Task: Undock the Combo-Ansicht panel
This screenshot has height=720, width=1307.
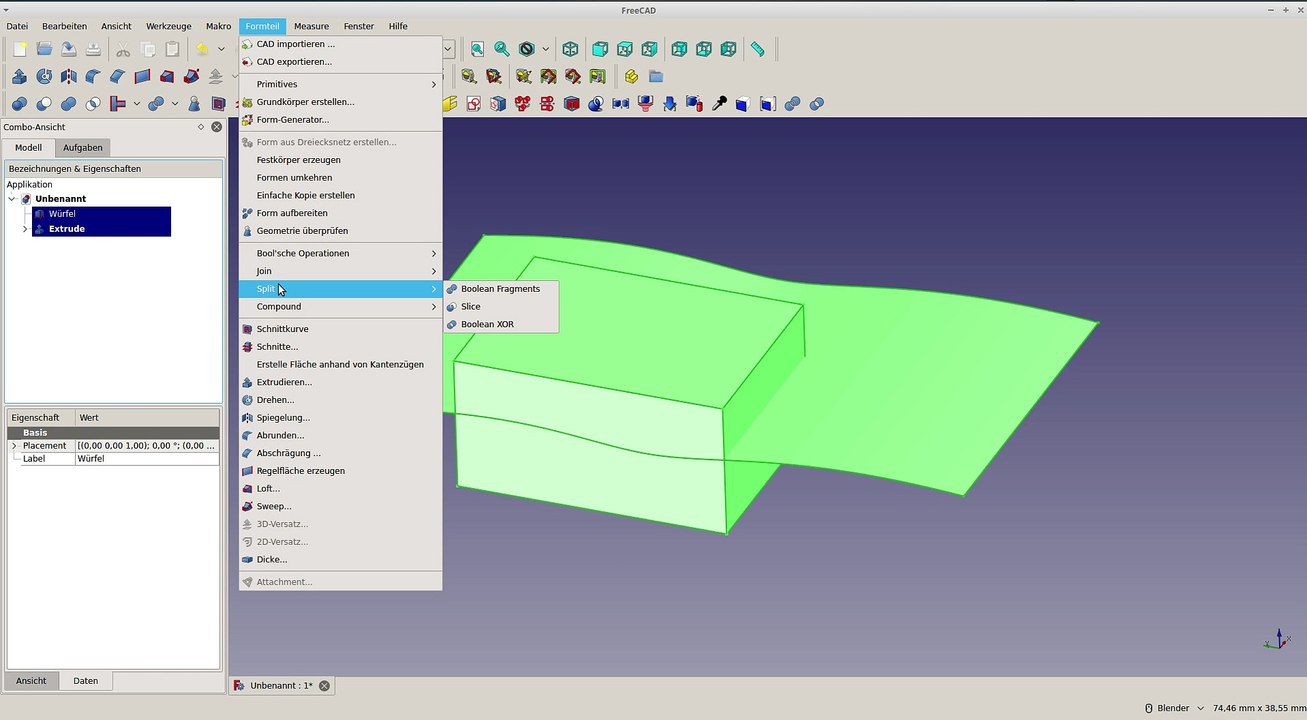Action: coord(201,127)
